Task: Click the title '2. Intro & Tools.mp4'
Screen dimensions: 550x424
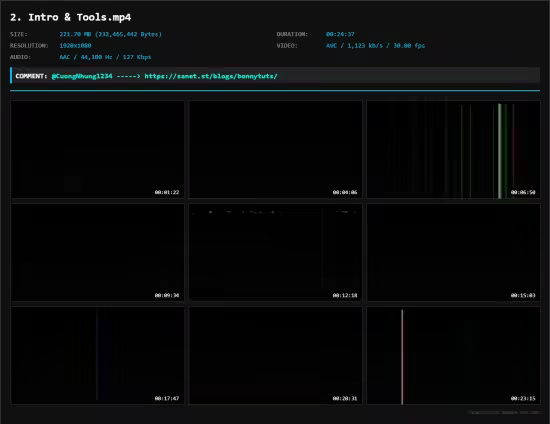Action: 71,17
